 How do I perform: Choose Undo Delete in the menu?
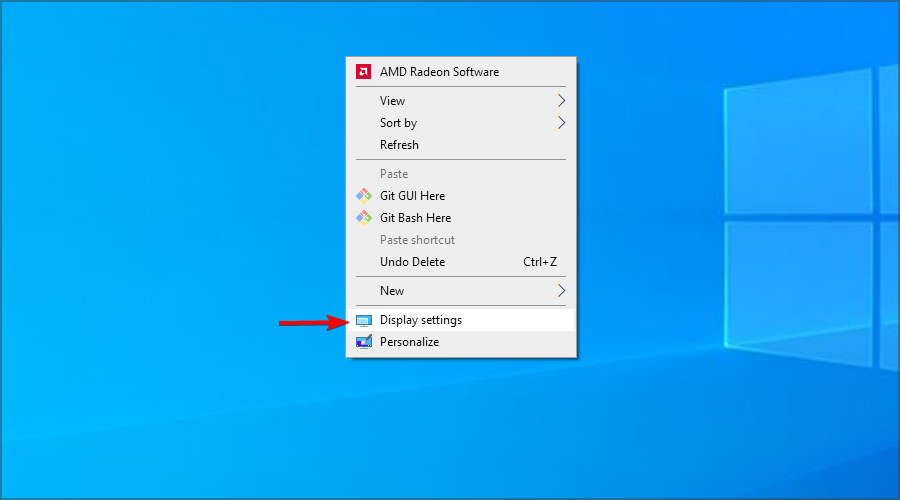(x=461, y=262)
